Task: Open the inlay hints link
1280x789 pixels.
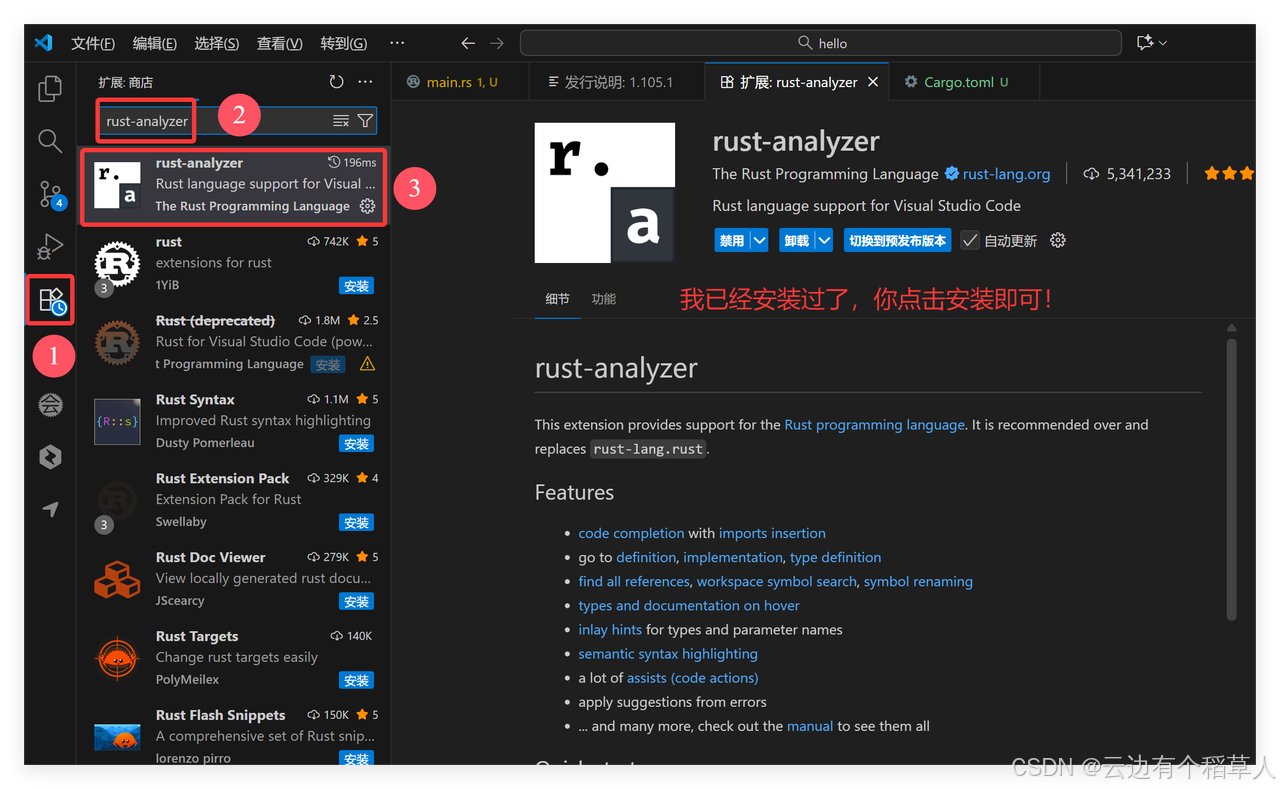Action: tap(610, 629)
